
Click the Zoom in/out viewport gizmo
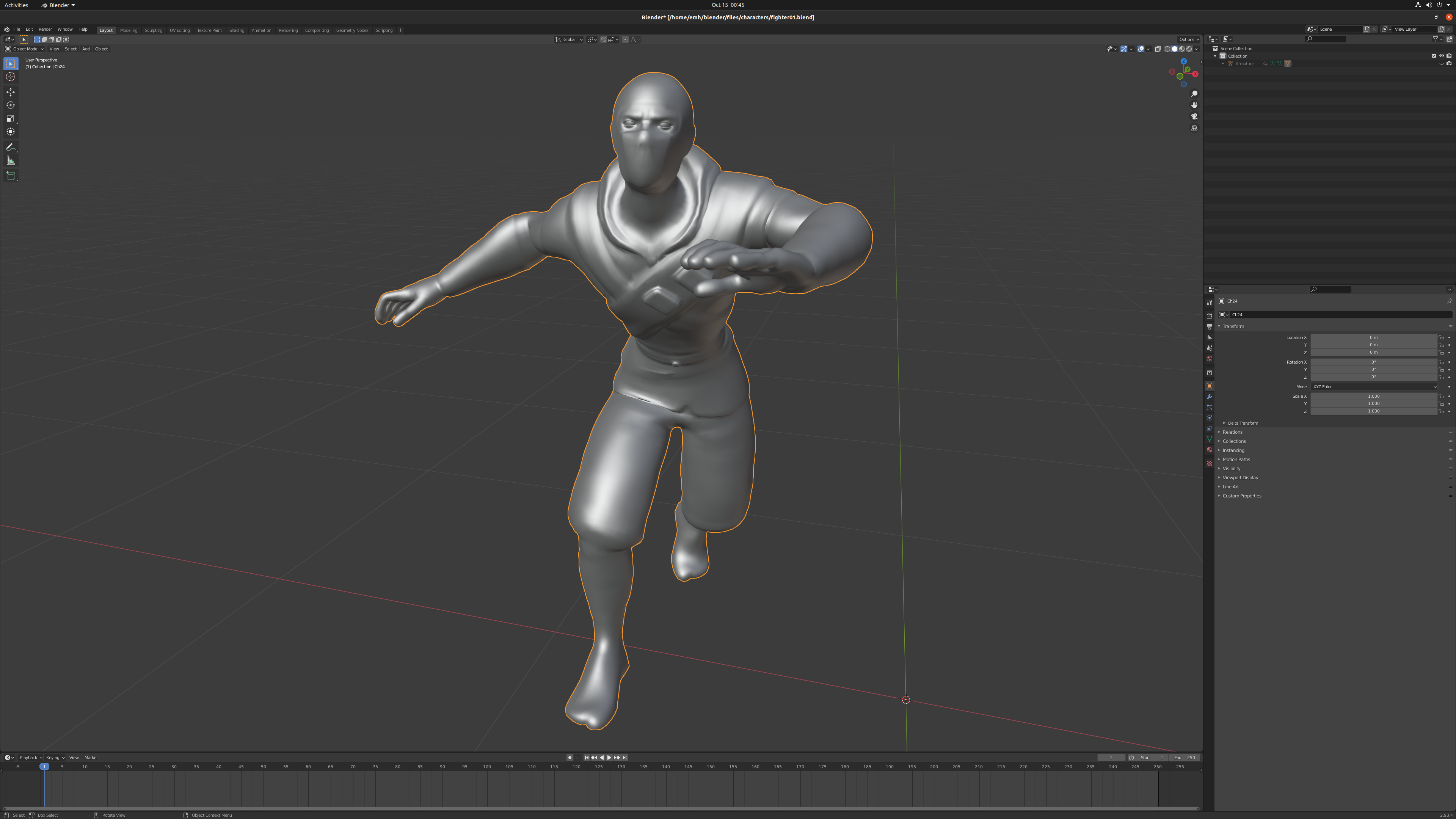pos(1194,94)
